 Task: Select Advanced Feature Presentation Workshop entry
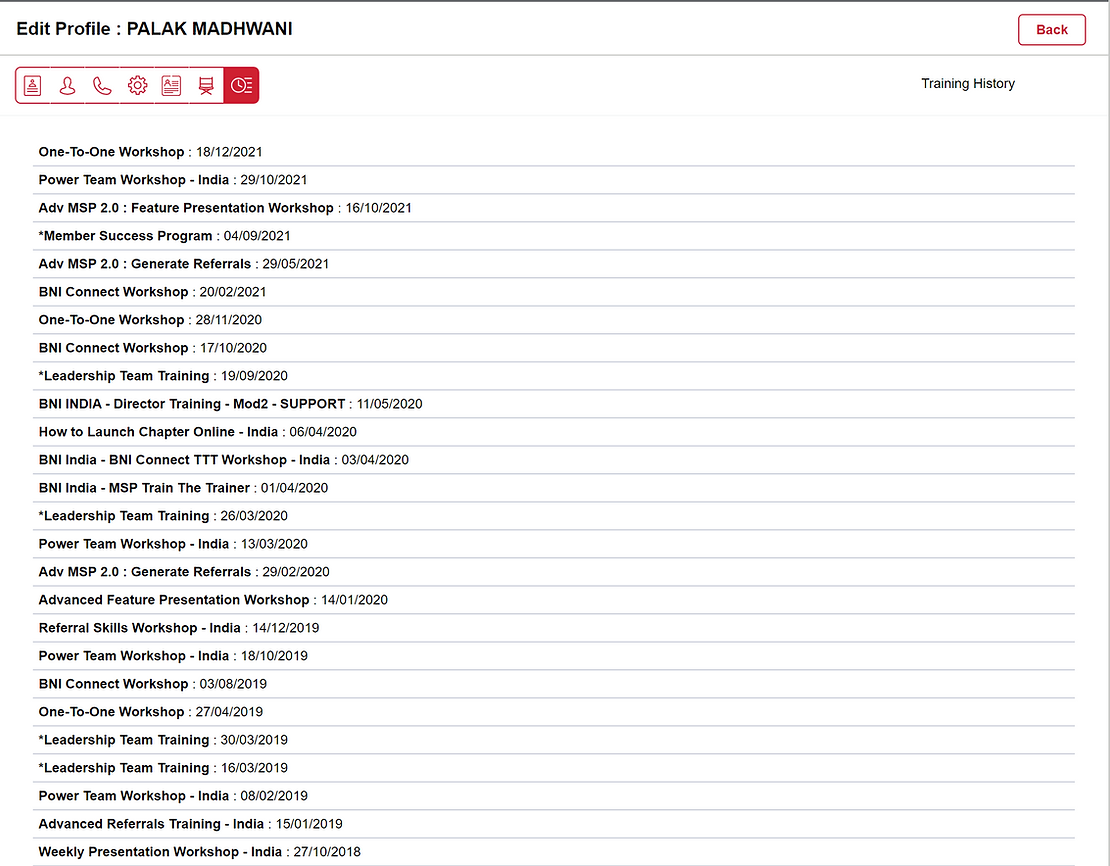tap(212, 600)
